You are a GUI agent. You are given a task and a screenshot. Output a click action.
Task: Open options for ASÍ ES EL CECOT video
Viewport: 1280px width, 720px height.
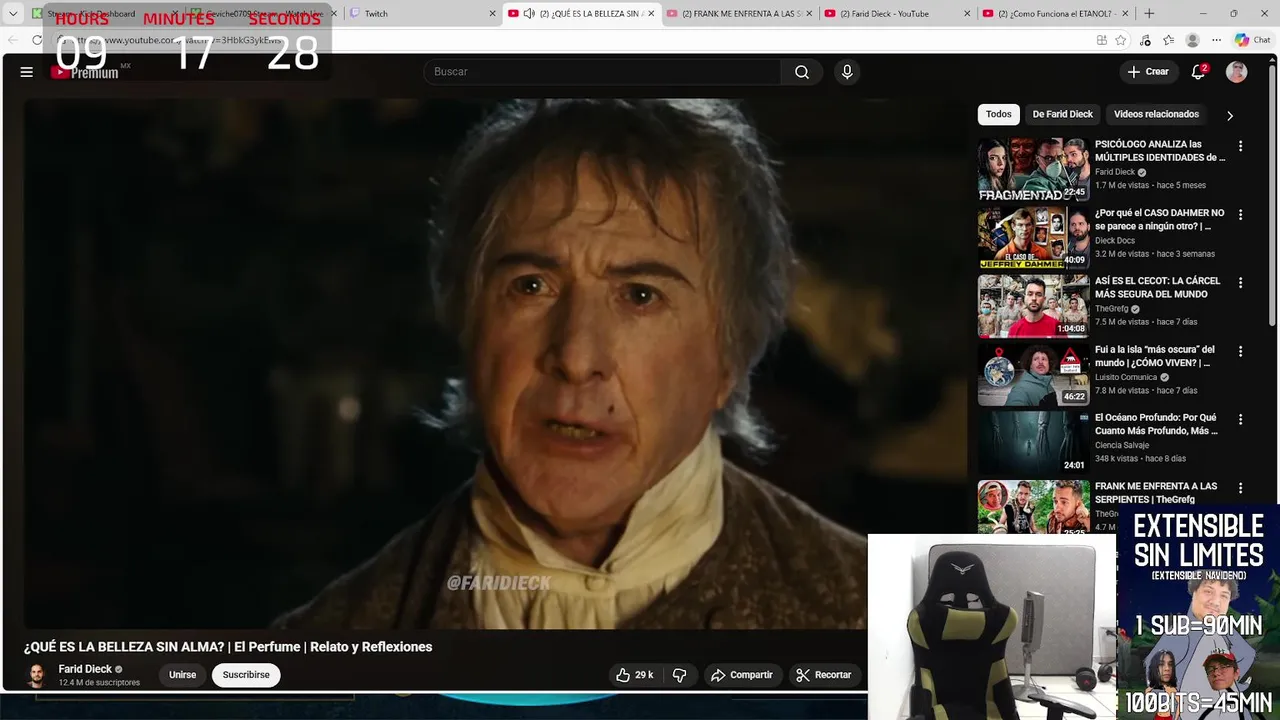point(1240,283)
